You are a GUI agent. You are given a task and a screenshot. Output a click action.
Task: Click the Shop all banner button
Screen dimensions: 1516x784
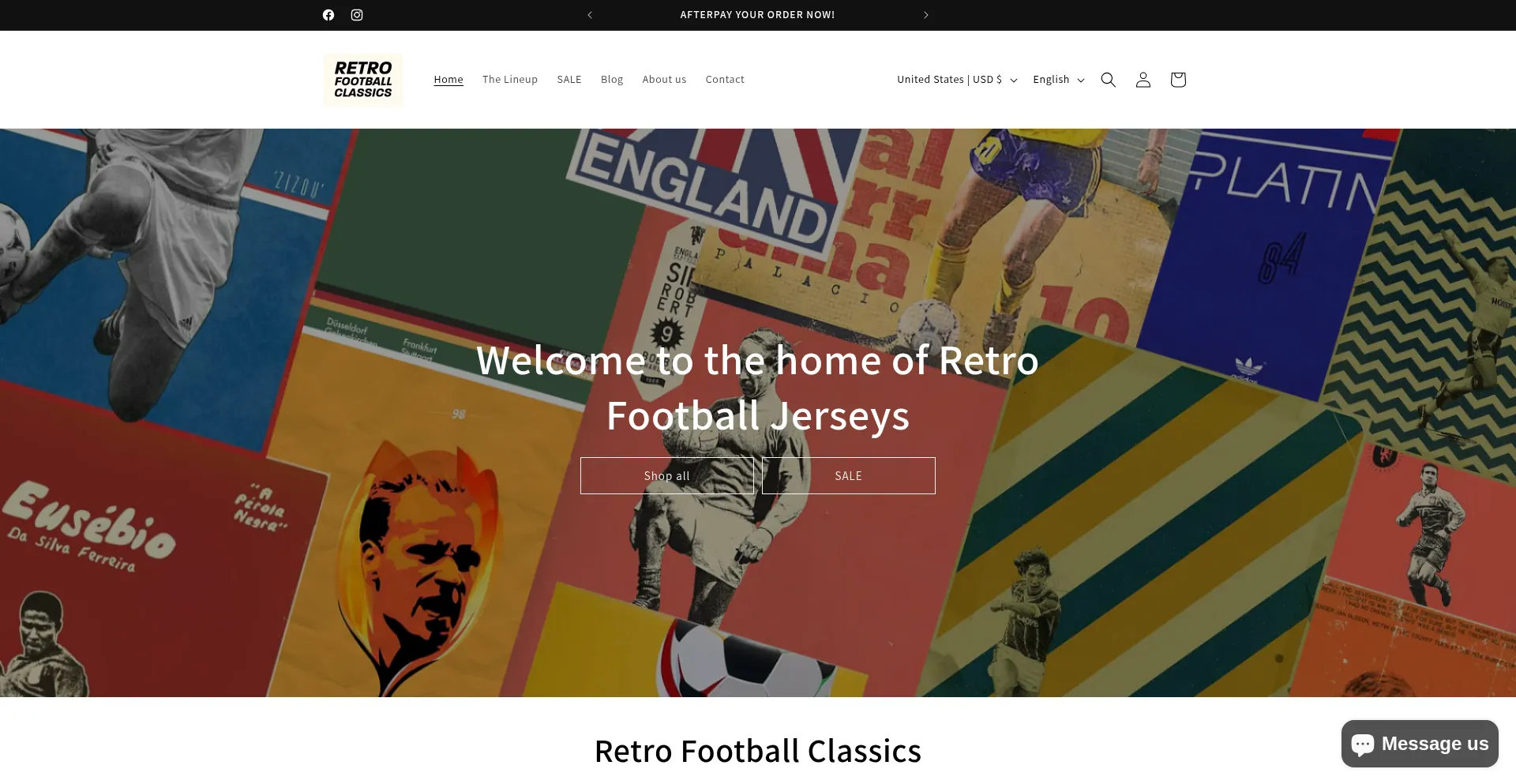pos(667,476)
